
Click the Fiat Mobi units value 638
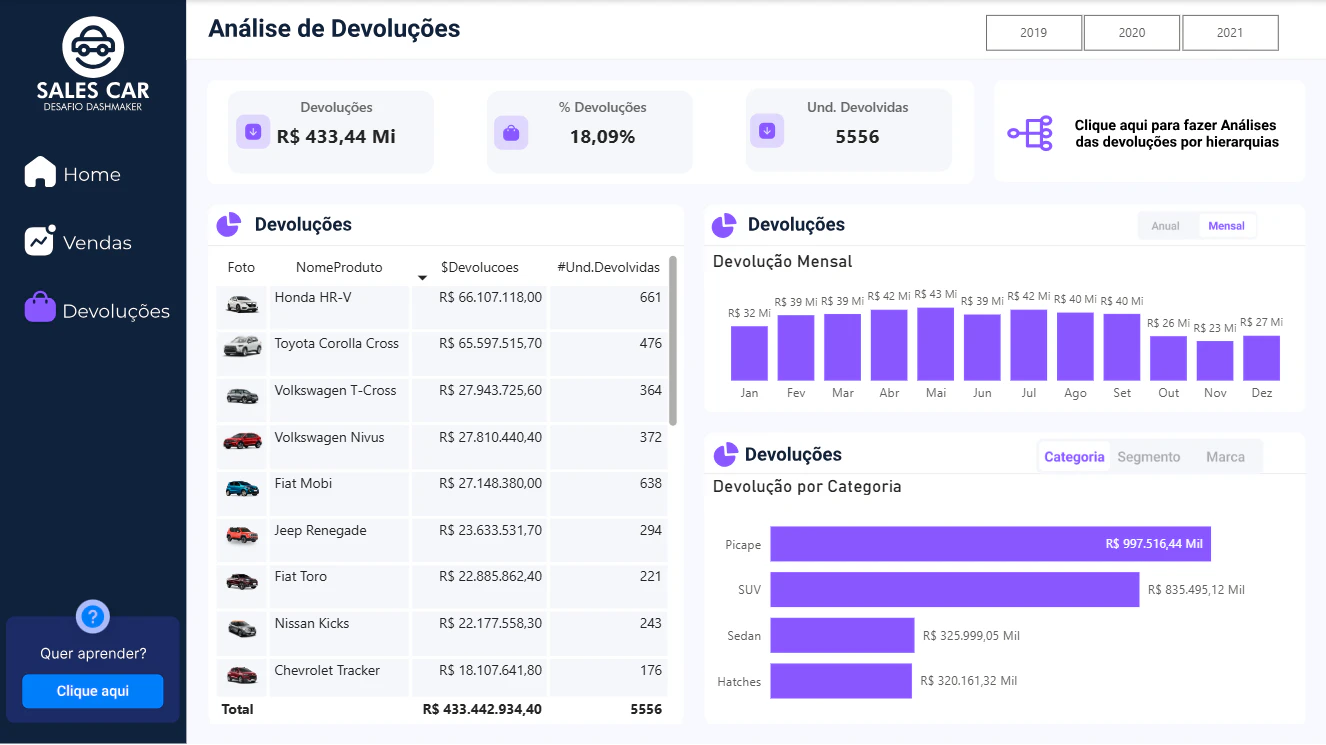(x=651, y=483)
